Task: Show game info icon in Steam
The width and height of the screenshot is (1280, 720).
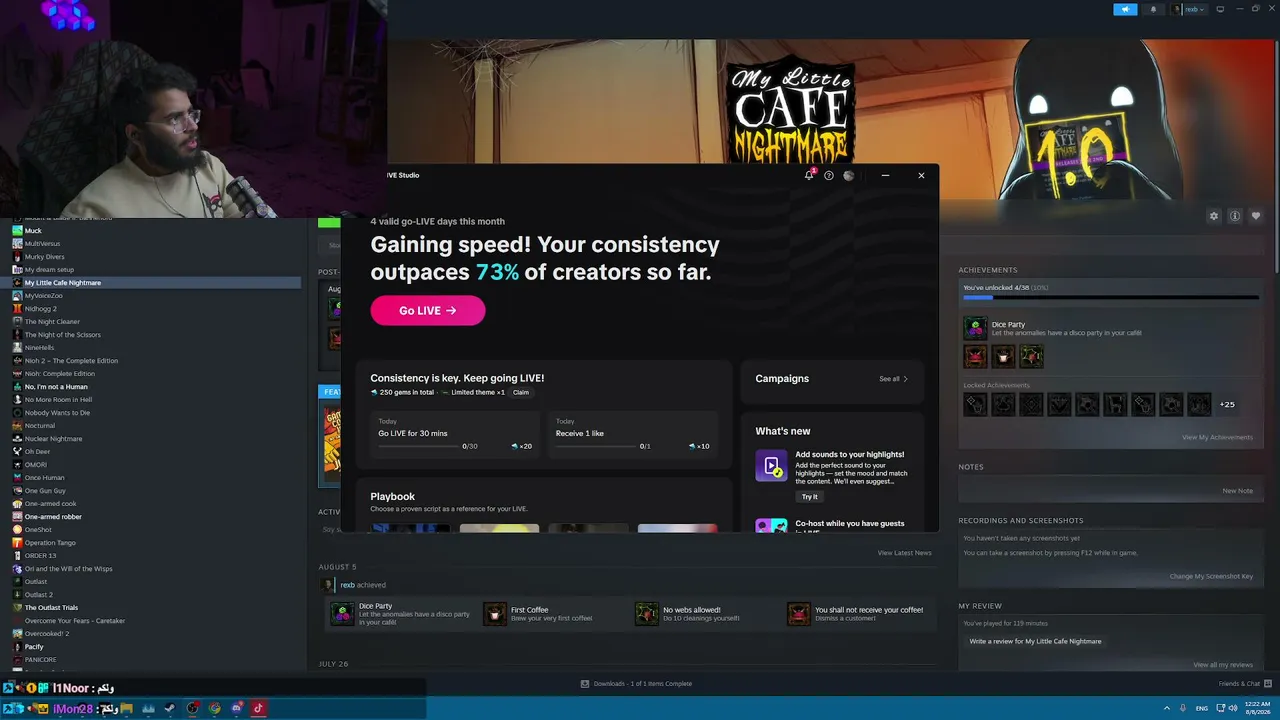Action: click(x=1235, y=216)
